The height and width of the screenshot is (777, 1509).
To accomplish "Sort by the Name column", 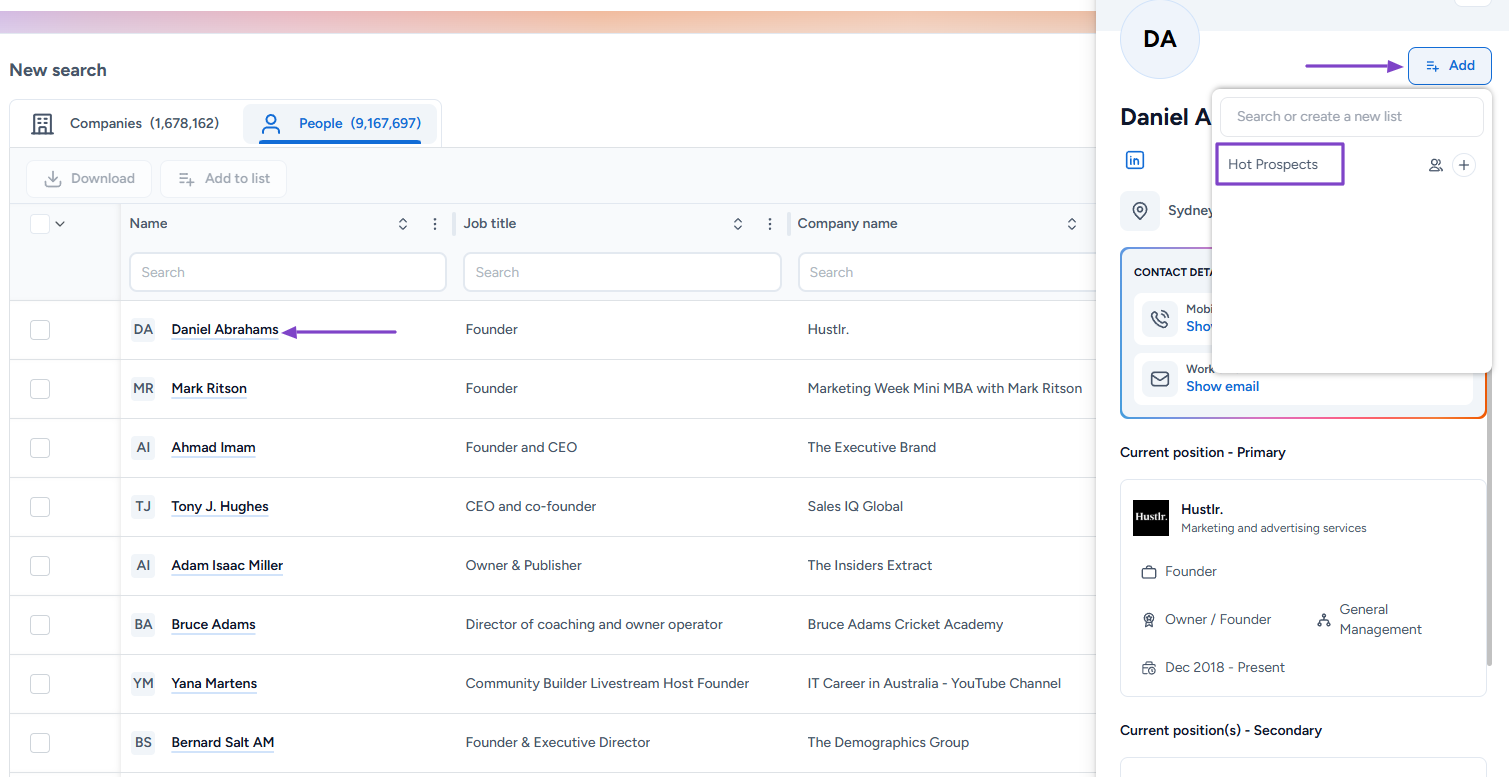I will pyautogui.click(x=403, y=224).
